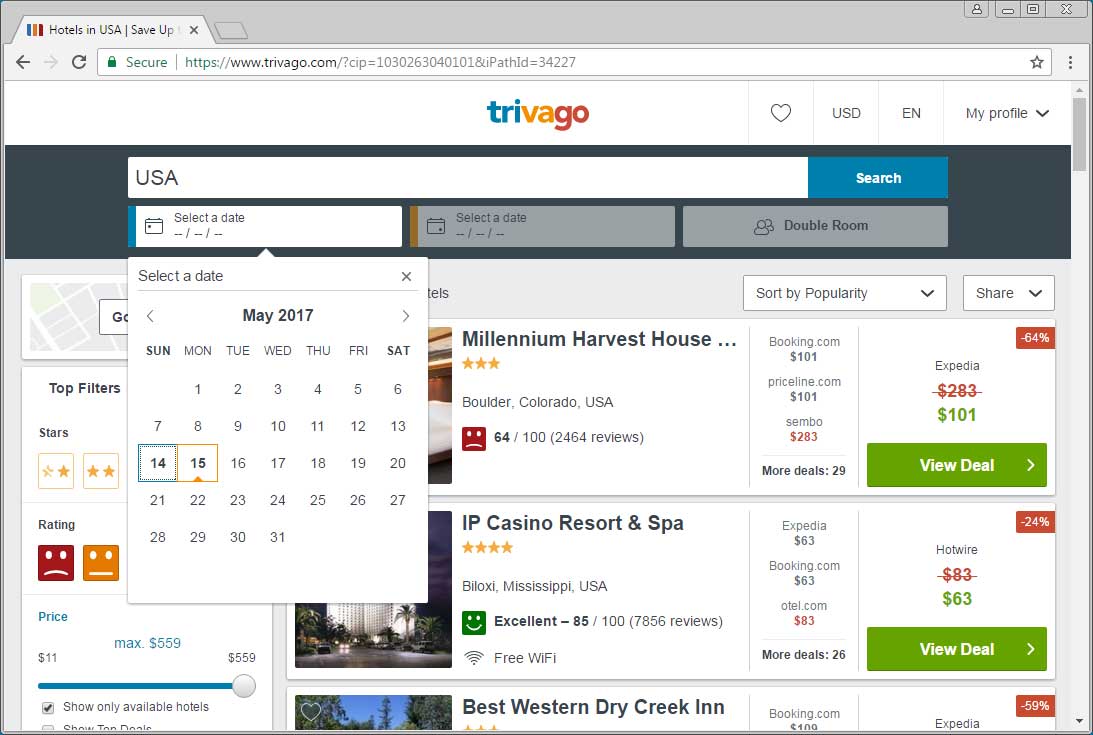Open the EN language selector
This screenshot has height=735, width=1093.
pos(911,113)
